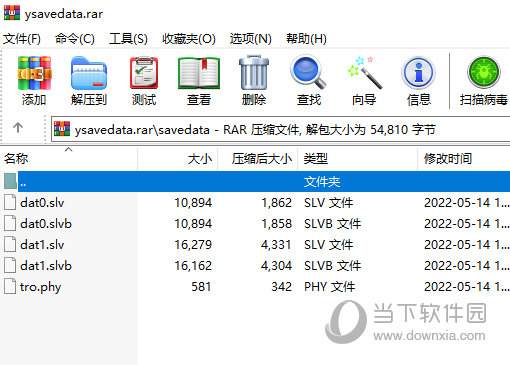Select the tro.phy file icon

coord(10,286)
